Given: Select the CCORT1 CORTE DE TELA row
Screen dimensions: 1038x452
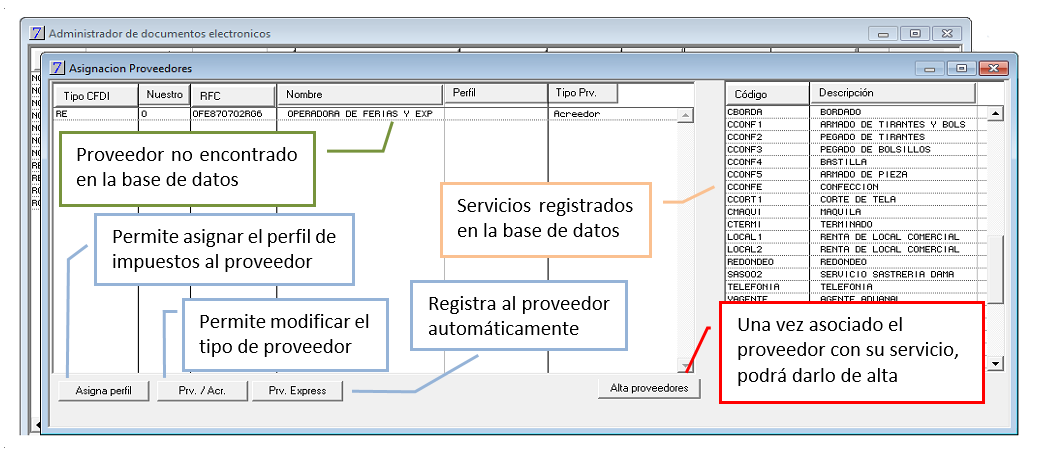Looking at the screenshot, I should coord(856,199).
